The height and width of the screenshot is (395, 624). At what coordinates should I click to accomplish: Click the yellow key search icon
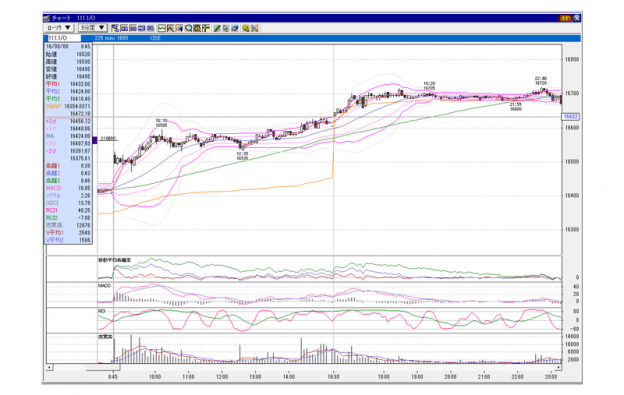[x=246, y=28]
